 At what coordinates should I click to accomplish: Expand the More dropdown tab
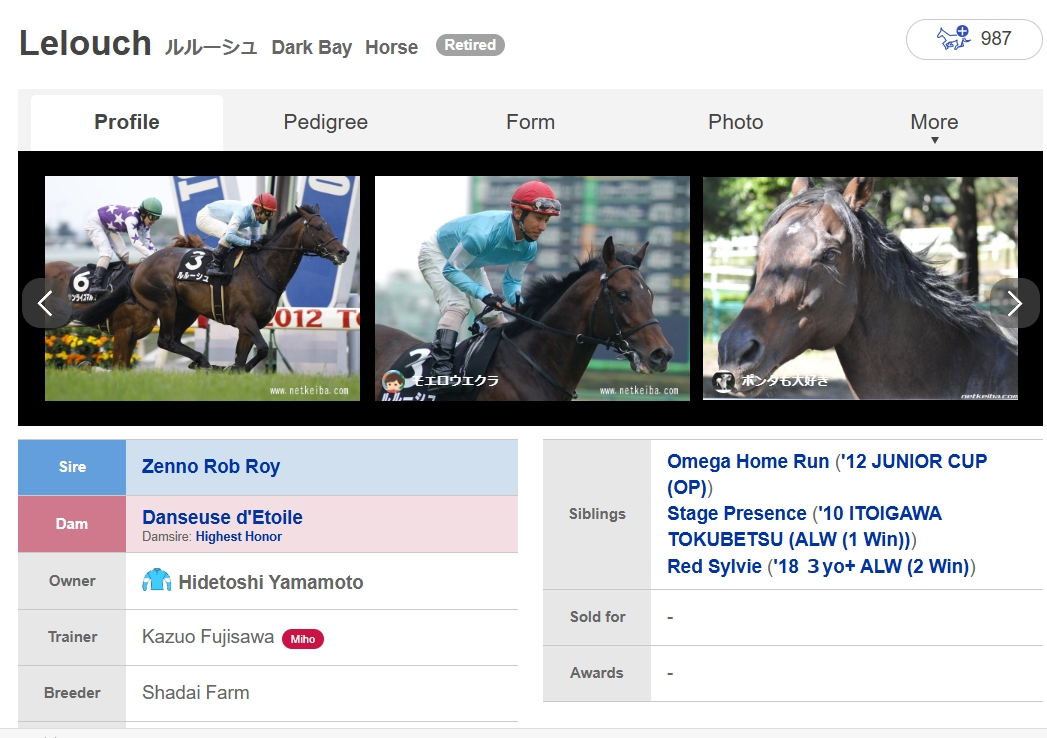[x=934, y=125]
